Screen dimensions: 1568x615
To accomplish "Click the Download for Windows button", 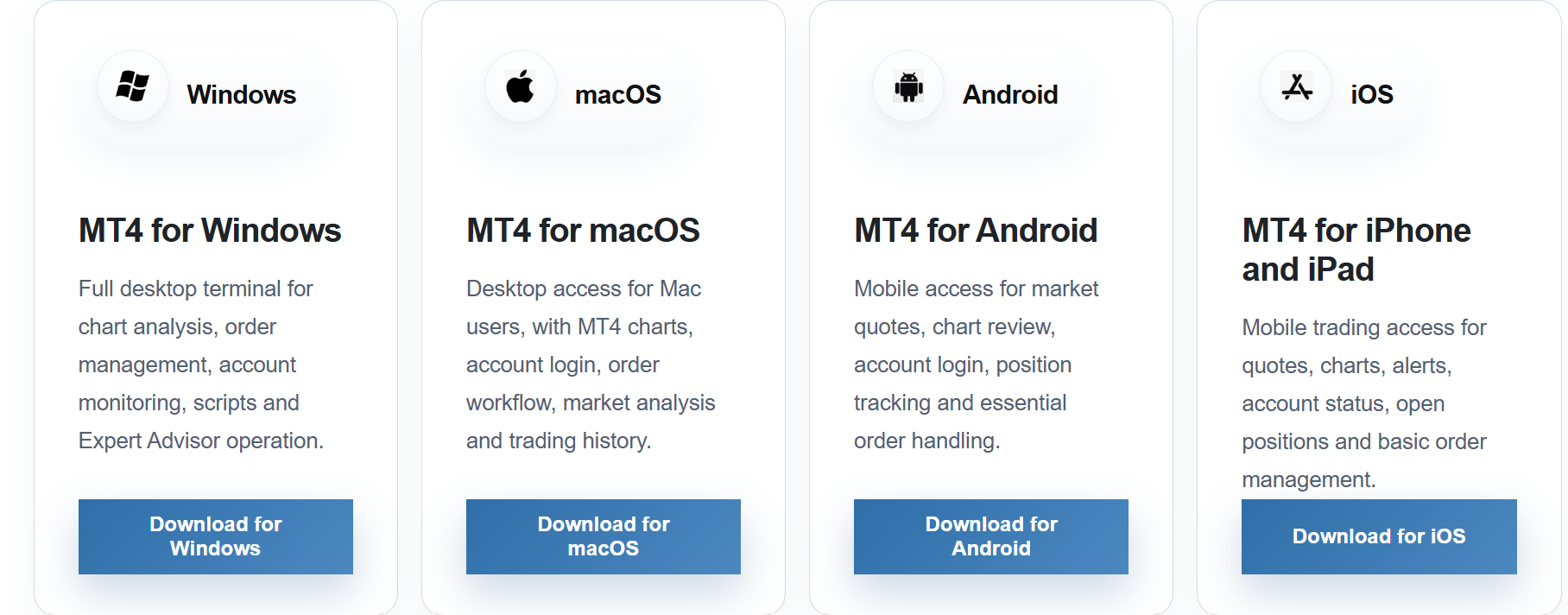I will 216,536.
